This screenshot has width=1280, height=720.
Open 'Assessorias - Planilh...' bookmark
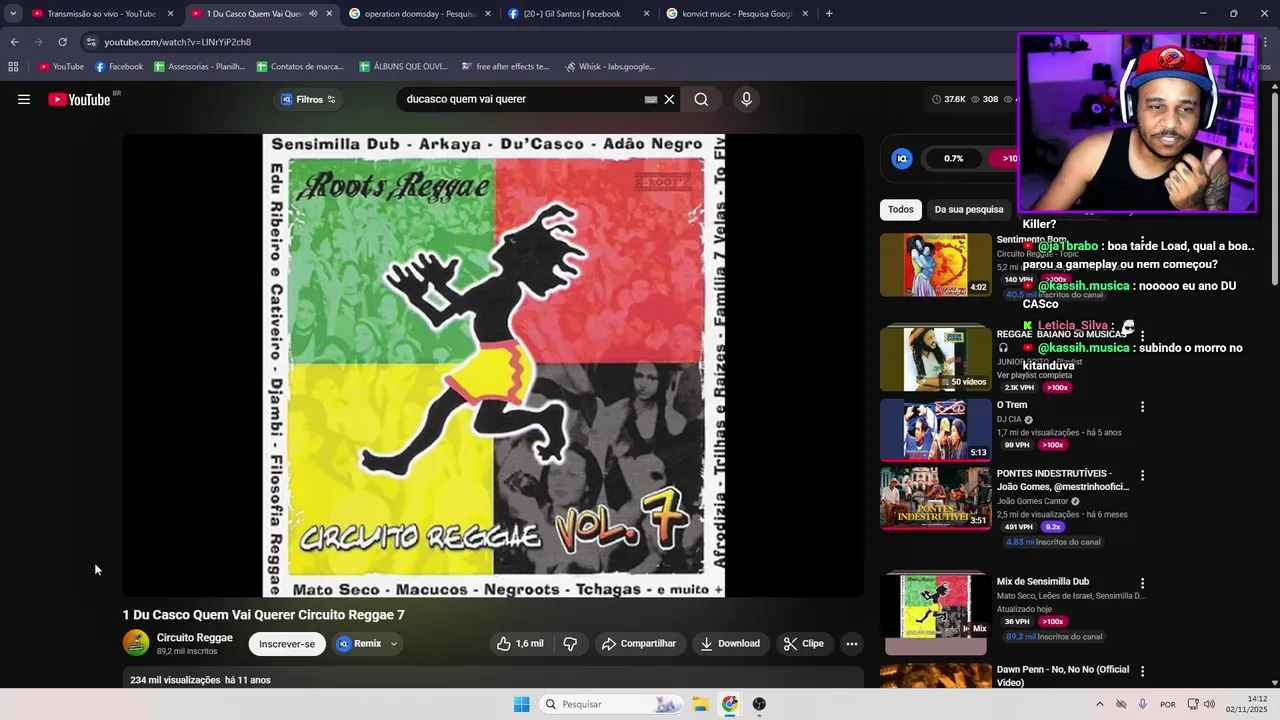(x=200, y=67)
